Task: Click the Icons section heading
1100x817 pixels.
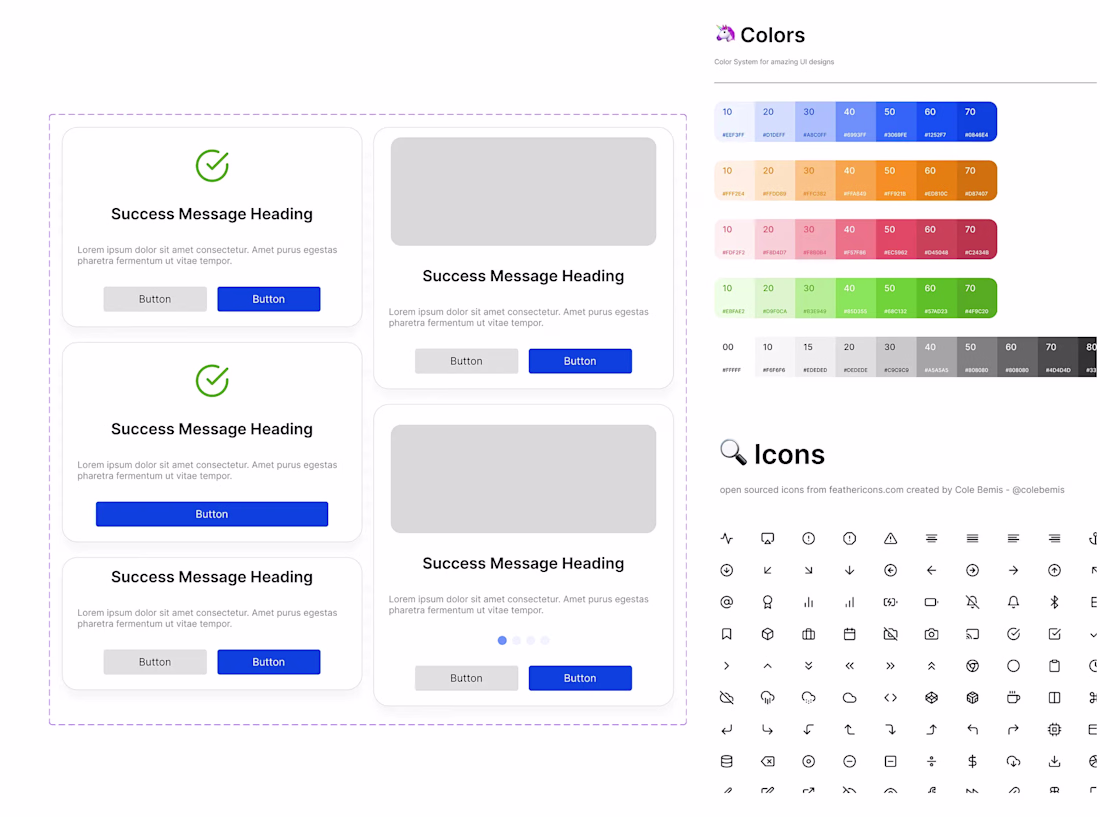Action: pyautogui.click(x=789, y=454)
